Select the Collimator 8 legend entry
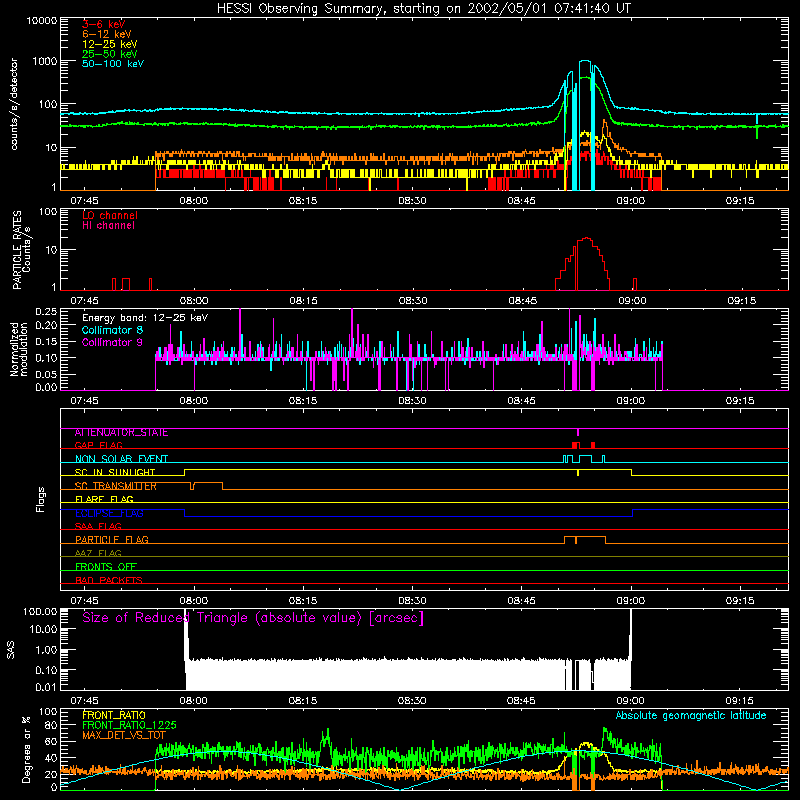 point(112,330)
